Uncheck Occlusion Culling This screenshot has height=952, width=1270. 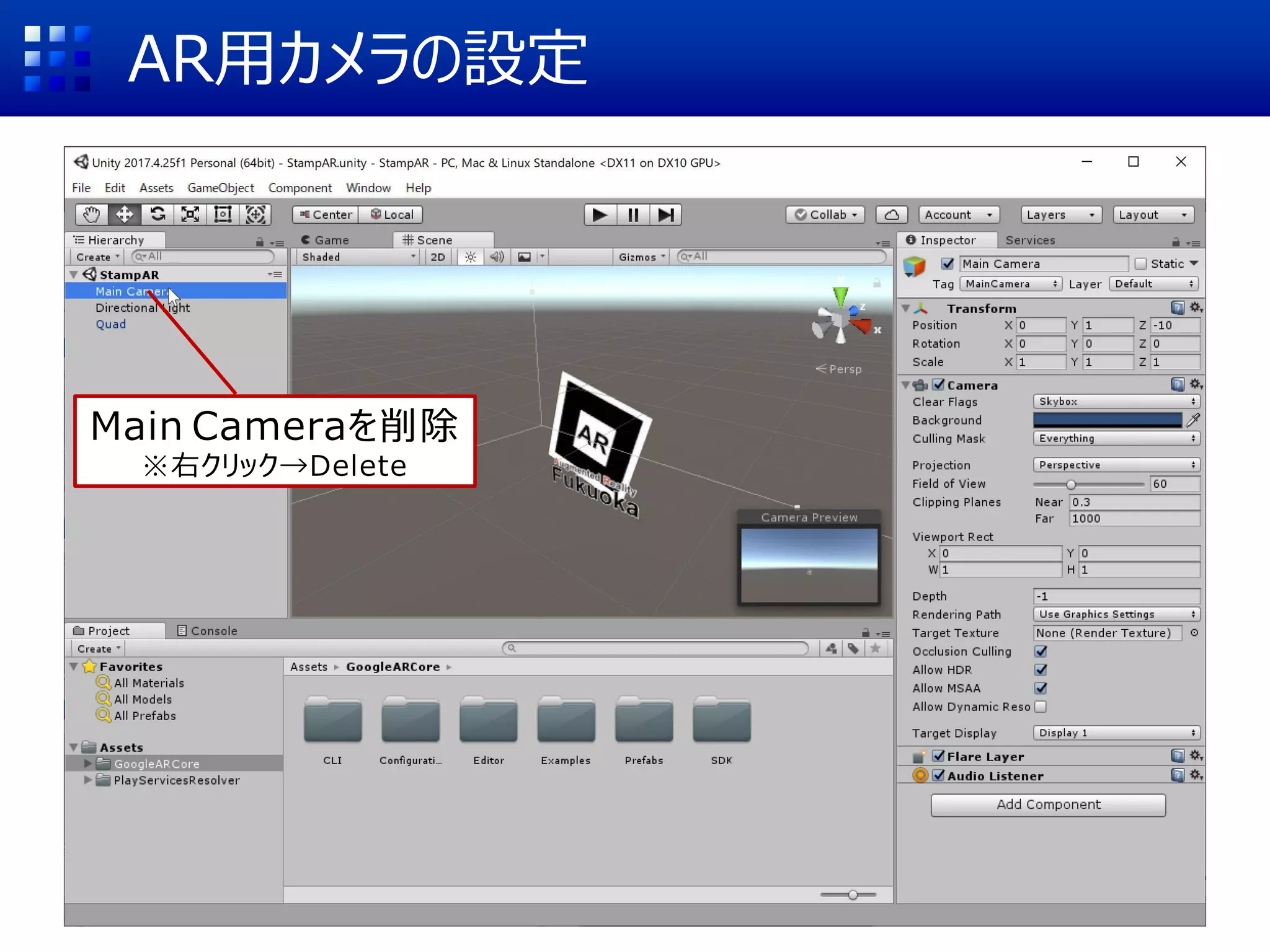(1041, 651)
